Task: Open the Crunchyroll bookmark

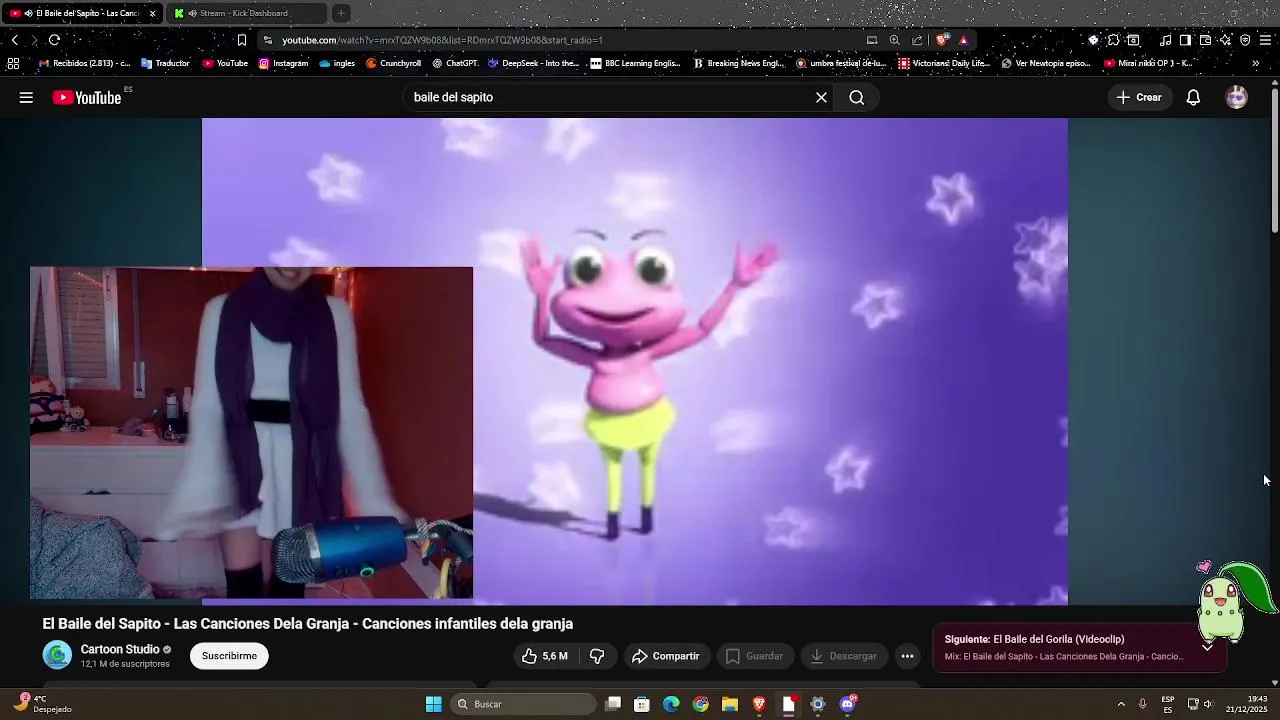Action: (x=393, y=63)
